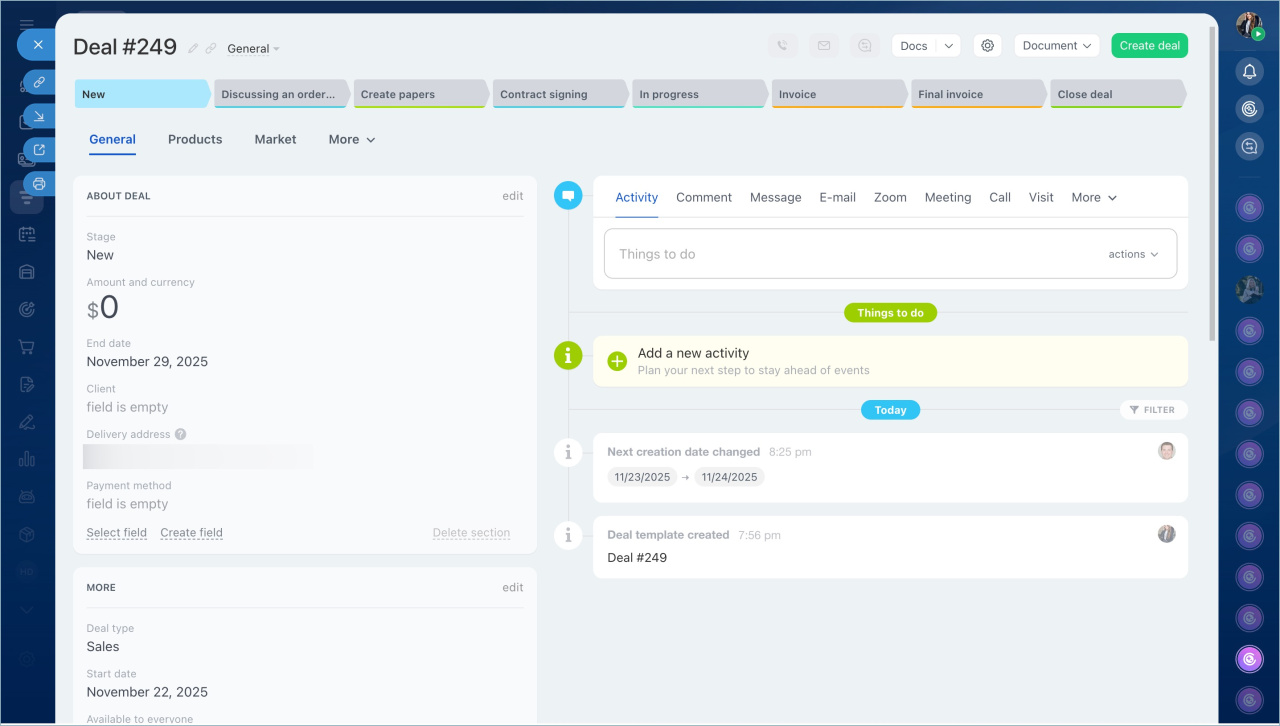Click the envelope email icon in the header
1280x726 pixels.
point(823,46)
